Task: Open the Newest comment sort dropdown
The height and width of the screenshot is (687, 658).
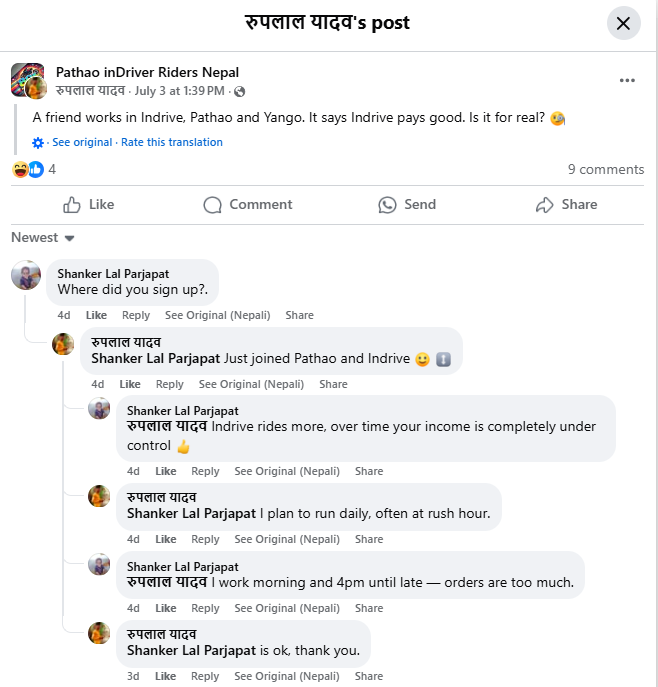Action: pyautogui.click(x=42, y=237)
